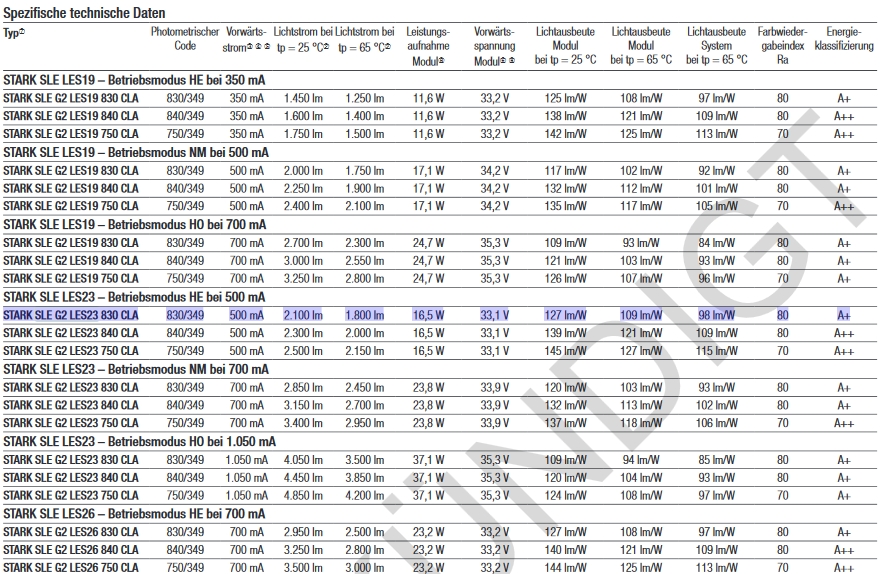Click heading 'STARK SLE LES19 – Betriebsmodus HO bei 700 mA'
This screenshot has height=574, width=885.
click(134, 225)
